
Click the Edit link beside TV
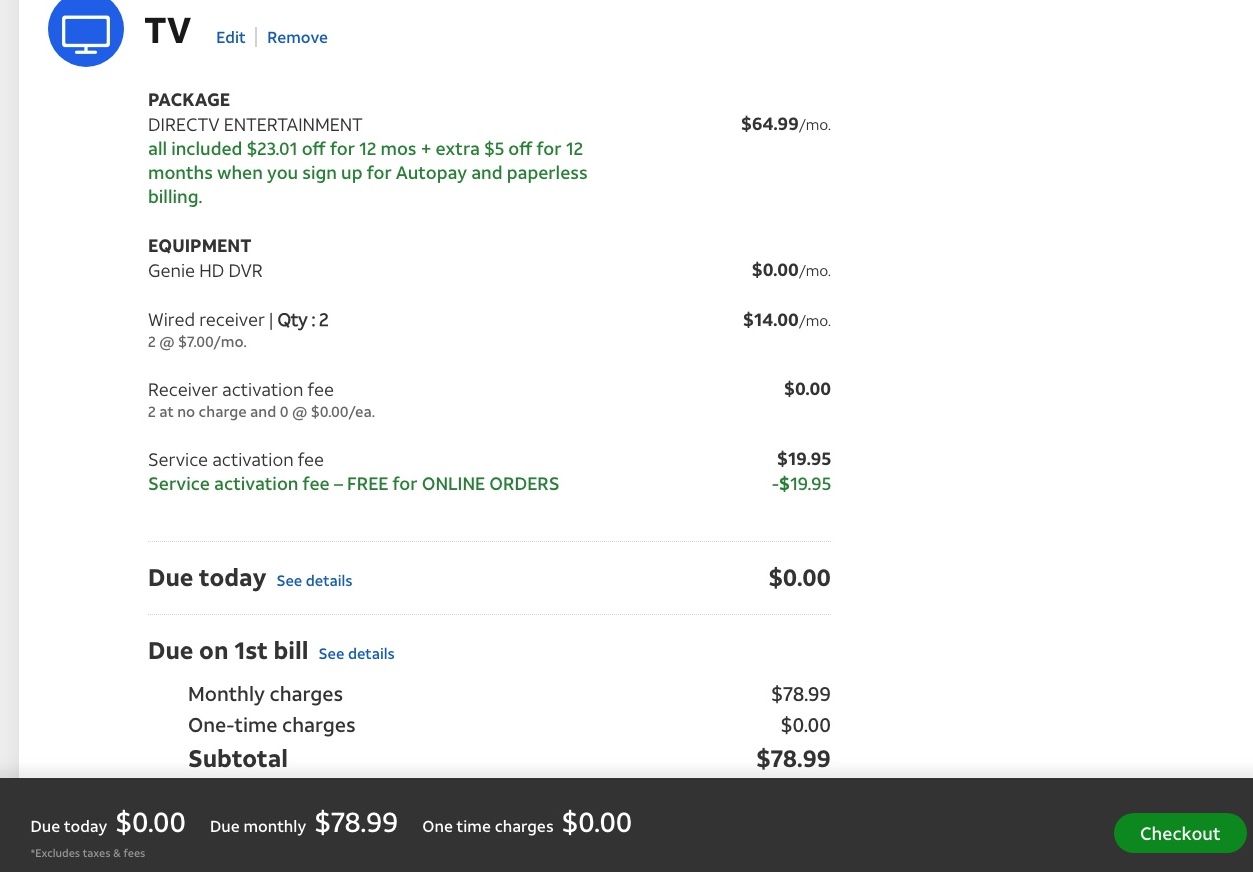230,37
